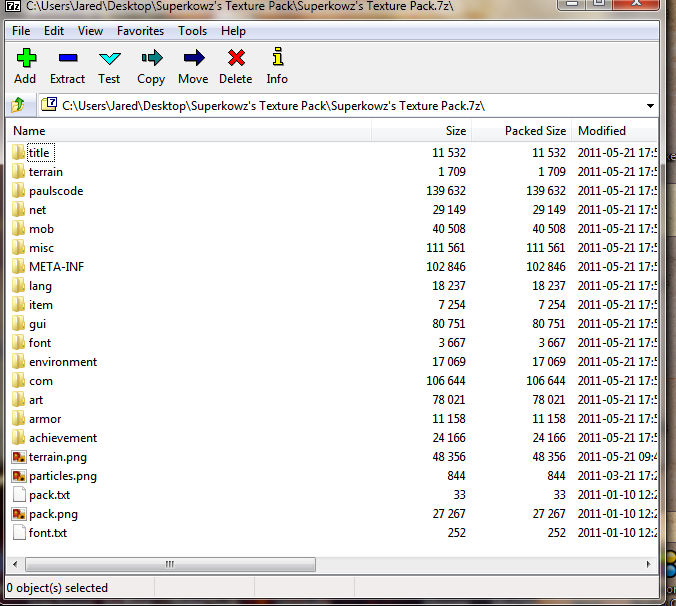The height and width of the screenshot is (606, 676).
Task: Click the green Add toolbar icon
Action: (25, 59)
